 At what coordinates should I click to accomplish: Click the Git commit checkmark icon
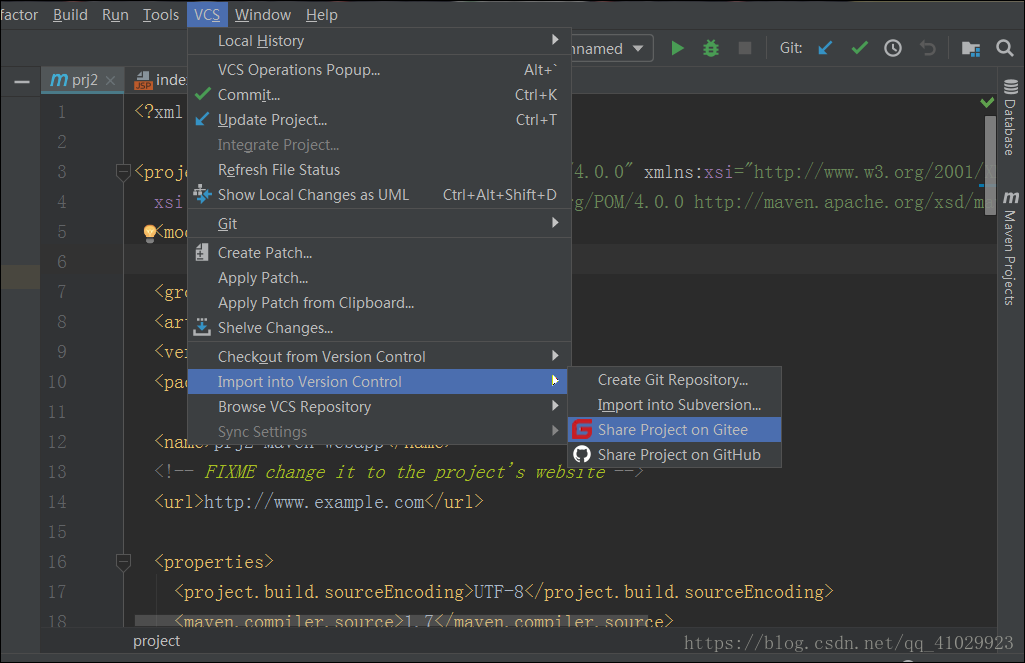(859, 48)
